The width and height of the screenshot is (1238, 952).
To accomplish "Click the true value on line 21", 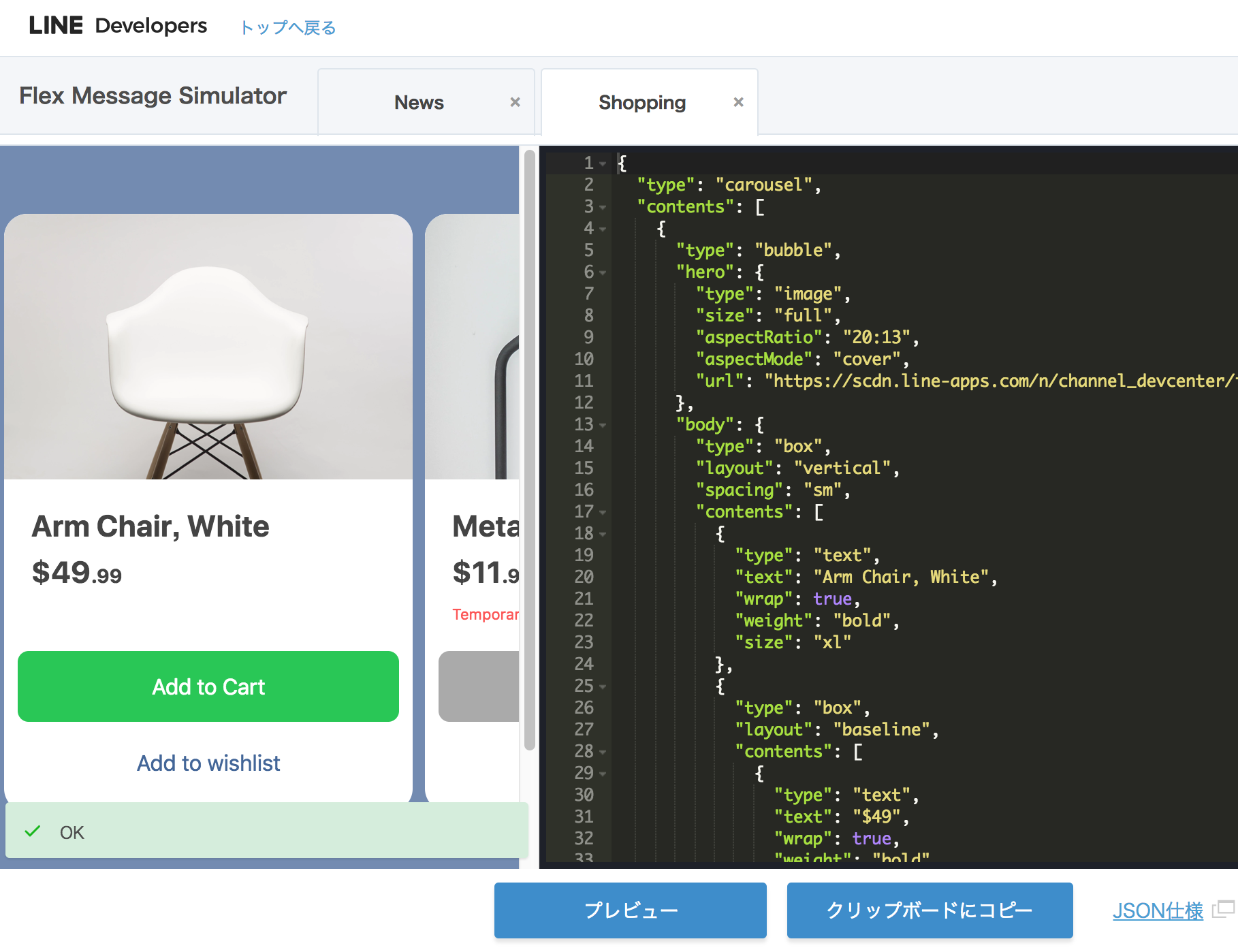I will pyautogui.click(x=832, y=599).
